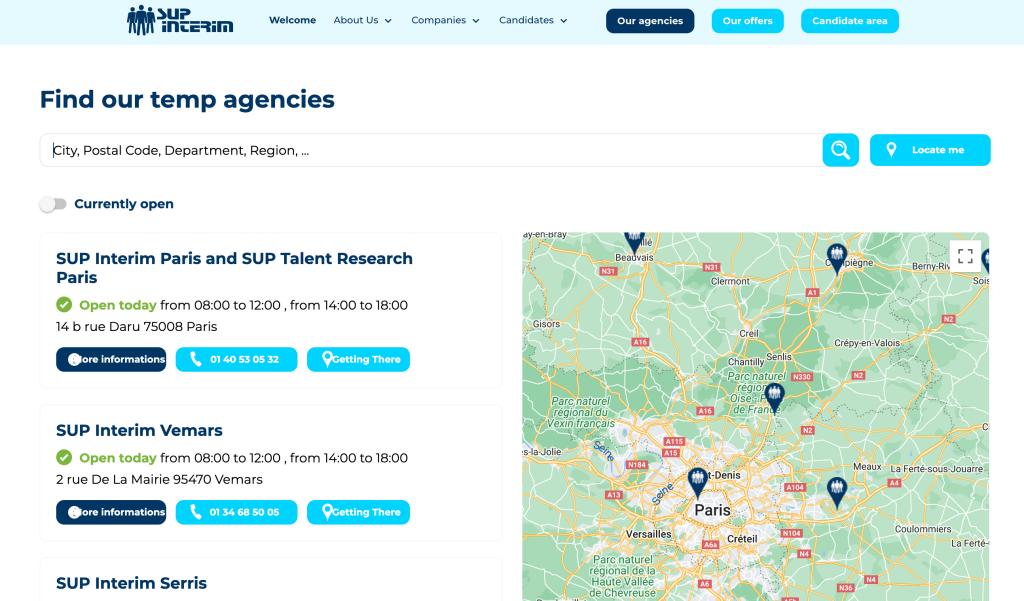
Task: Select the agency pin near Meaux
Action: pyautogui.click(x=837, y=493)
